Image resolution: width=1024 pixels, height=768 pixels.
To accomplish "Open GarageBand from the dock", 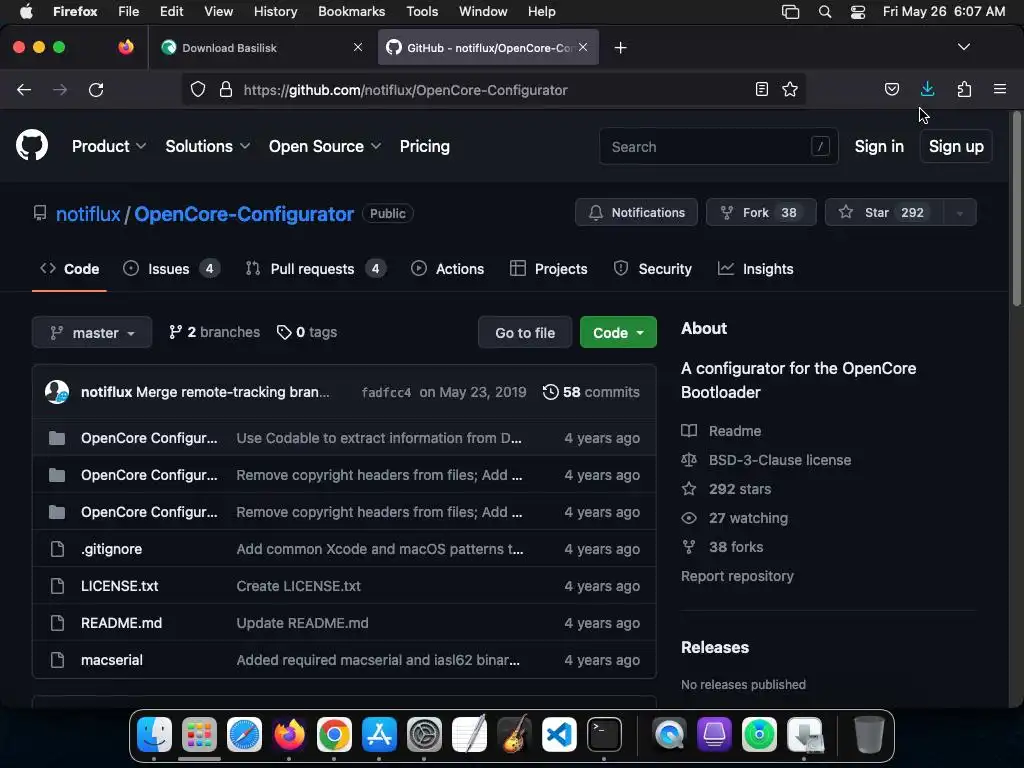I will [x=515, y=735].
